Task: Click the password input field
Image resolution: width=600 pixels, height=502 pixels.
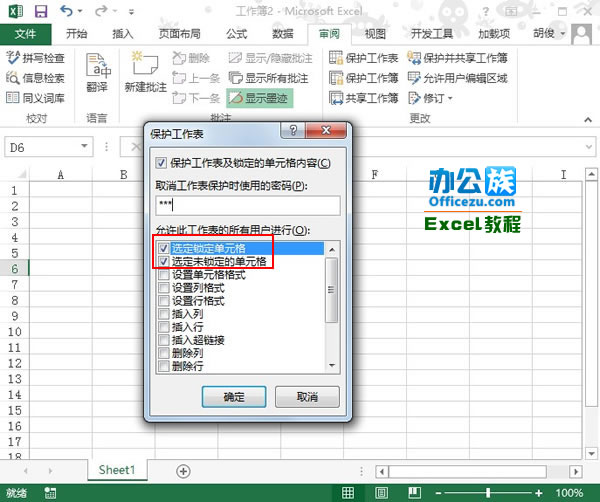Action: click(x=248, y=205)
